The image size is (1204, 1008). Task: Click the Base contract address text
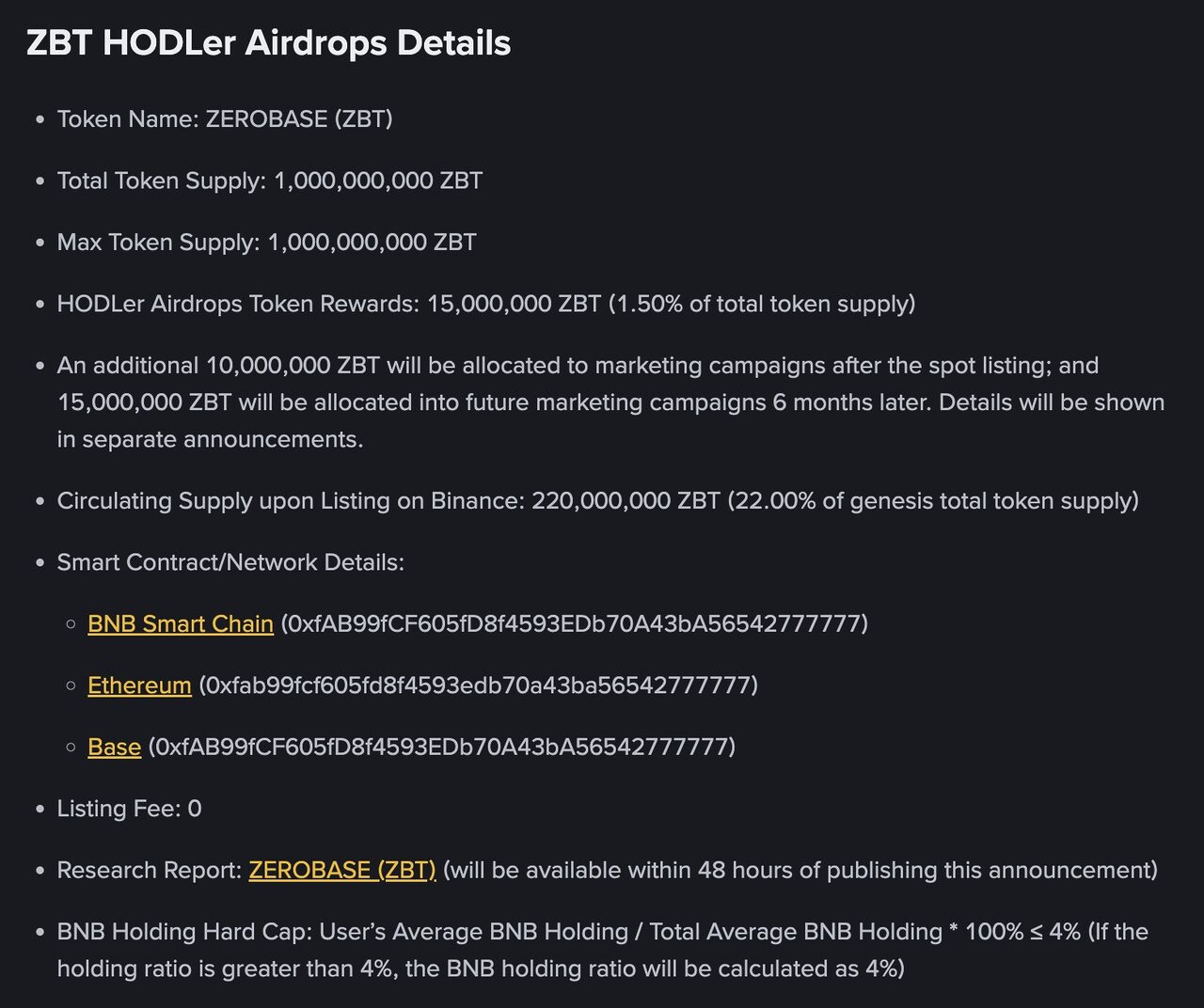click(442, 748)
